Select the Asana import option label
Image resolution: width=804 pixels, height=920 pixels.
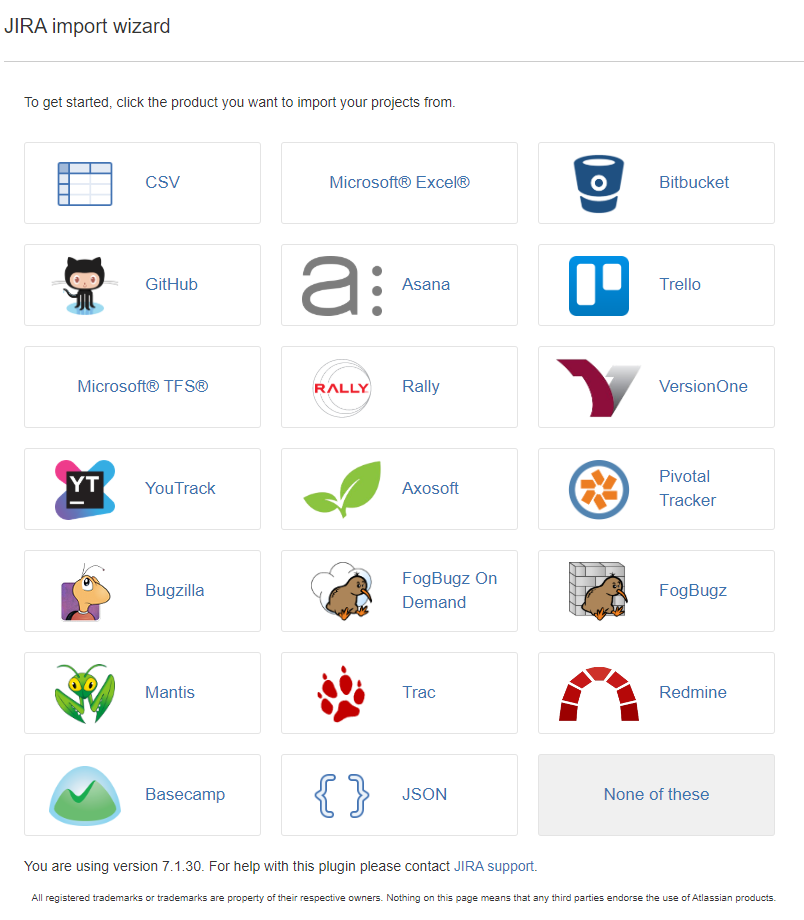pyautogui.click(x=426, y=285)
